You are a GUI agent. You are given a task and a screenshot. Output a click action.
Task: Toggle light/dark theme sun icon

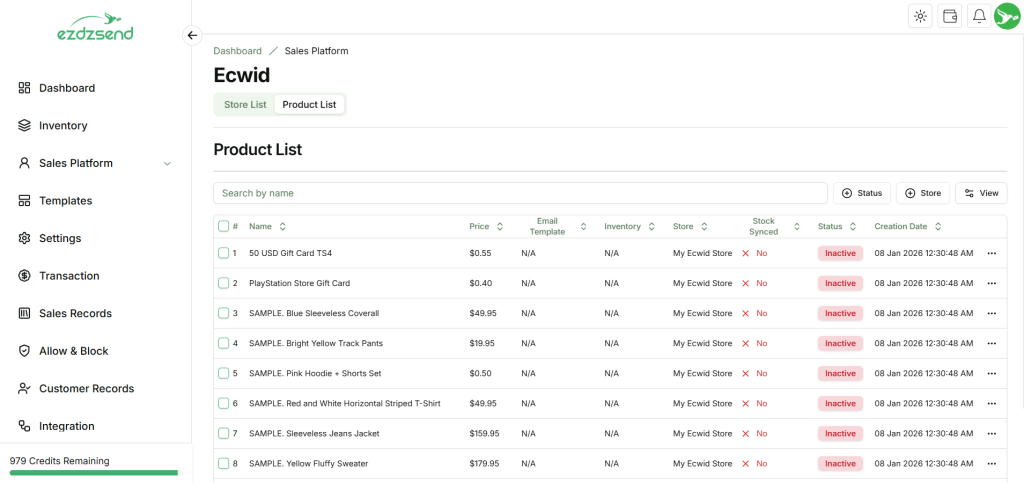(920, 16)
